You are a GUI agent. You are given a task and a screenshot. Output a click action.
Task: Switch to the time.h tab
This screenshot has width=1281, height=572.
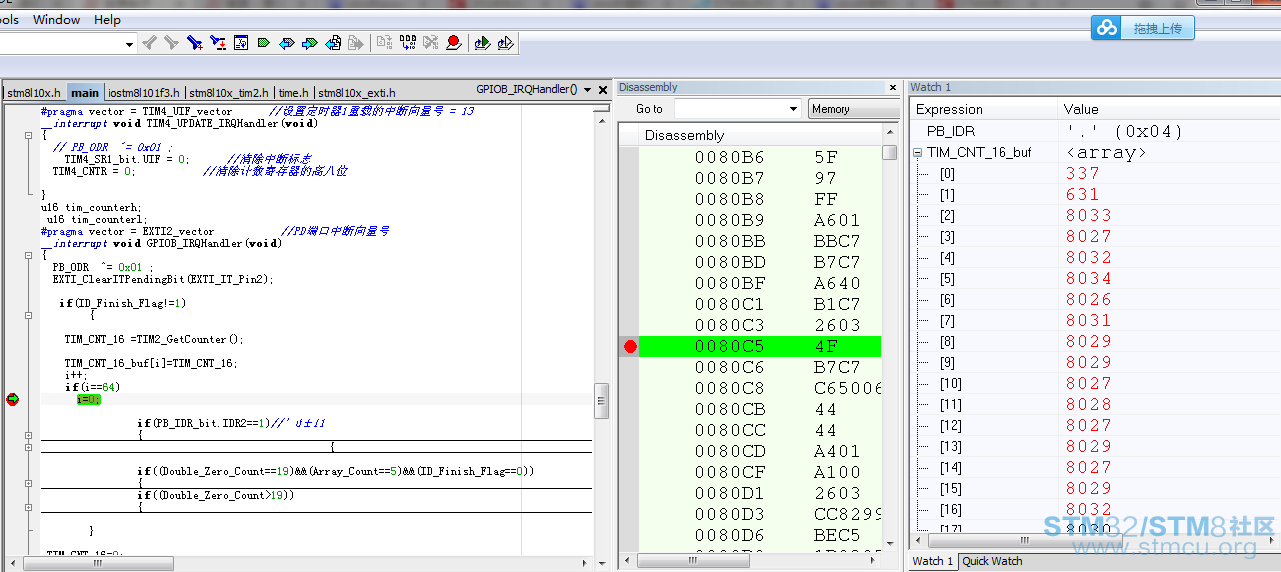(294, 92)
